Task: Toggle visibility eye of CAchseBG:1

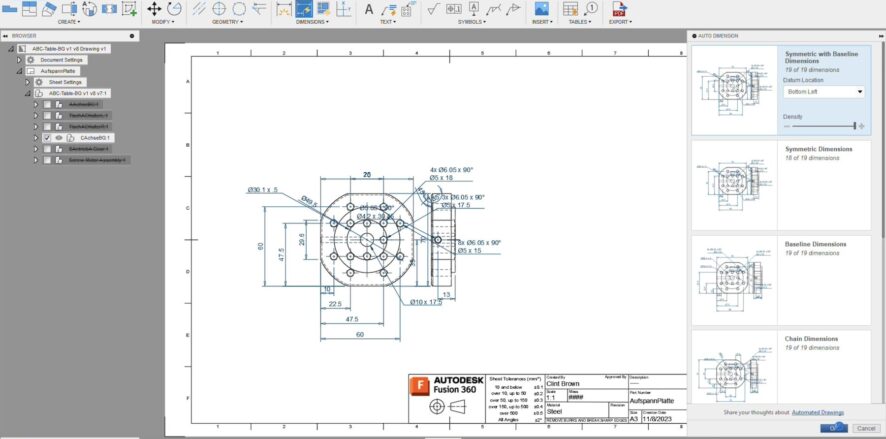Action: 58,138
